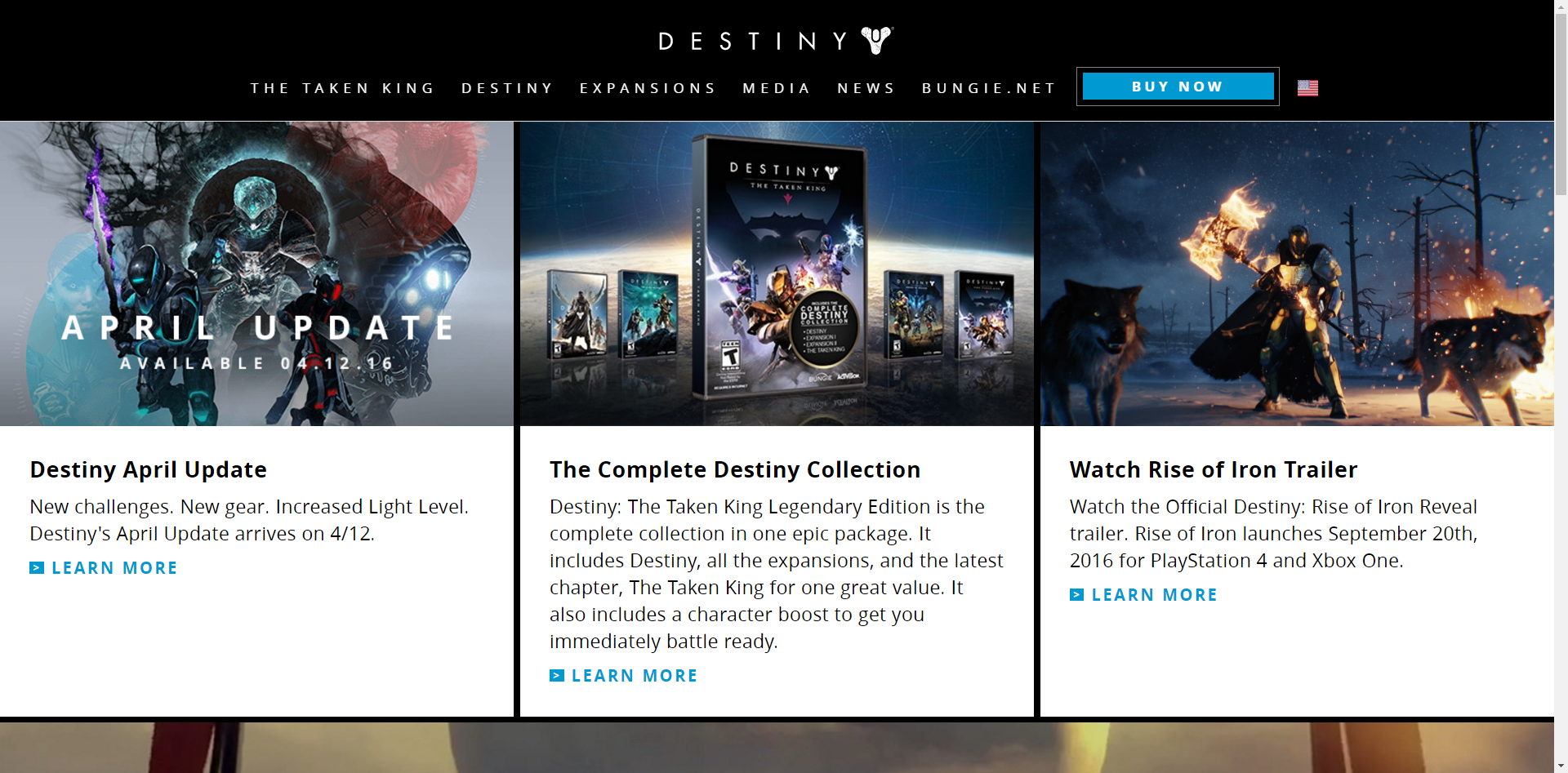This screenshot has width=1568, height=773.
Task: Open April Update banner image
Action: click(x=256, y=273)
